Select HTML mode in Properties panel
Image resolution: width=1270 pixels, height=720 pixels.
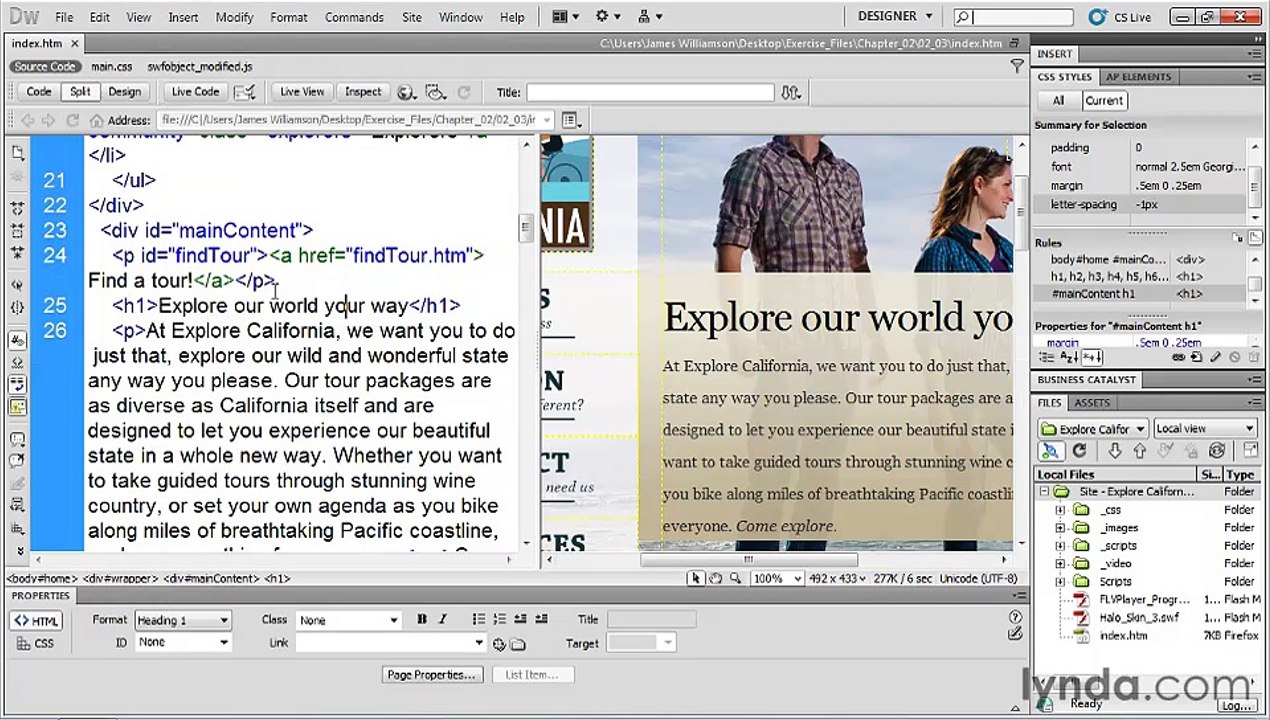(36, 621)
